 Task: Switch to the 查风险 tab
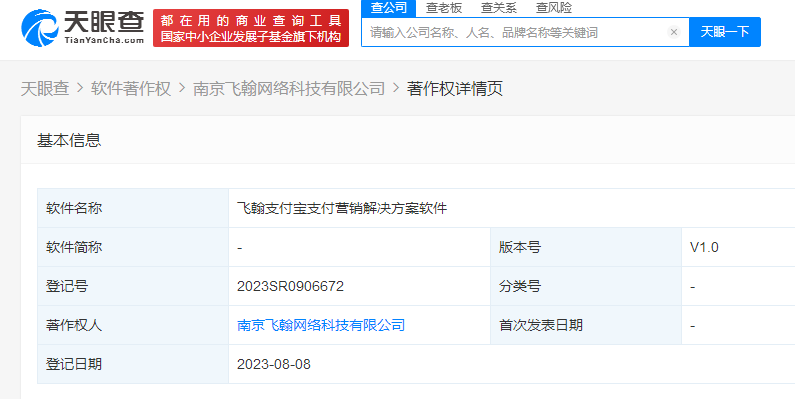[x=554, y=8]
